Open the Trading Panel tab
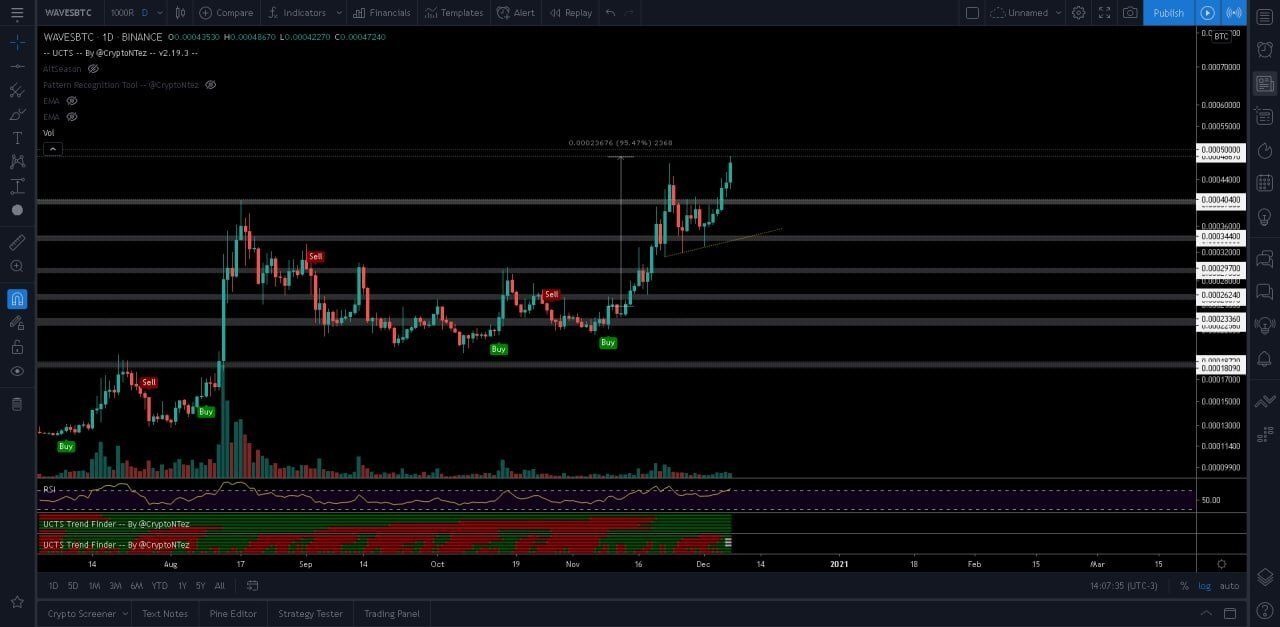1280x627 pixels. pyautogui.click(x=392, y=613)
